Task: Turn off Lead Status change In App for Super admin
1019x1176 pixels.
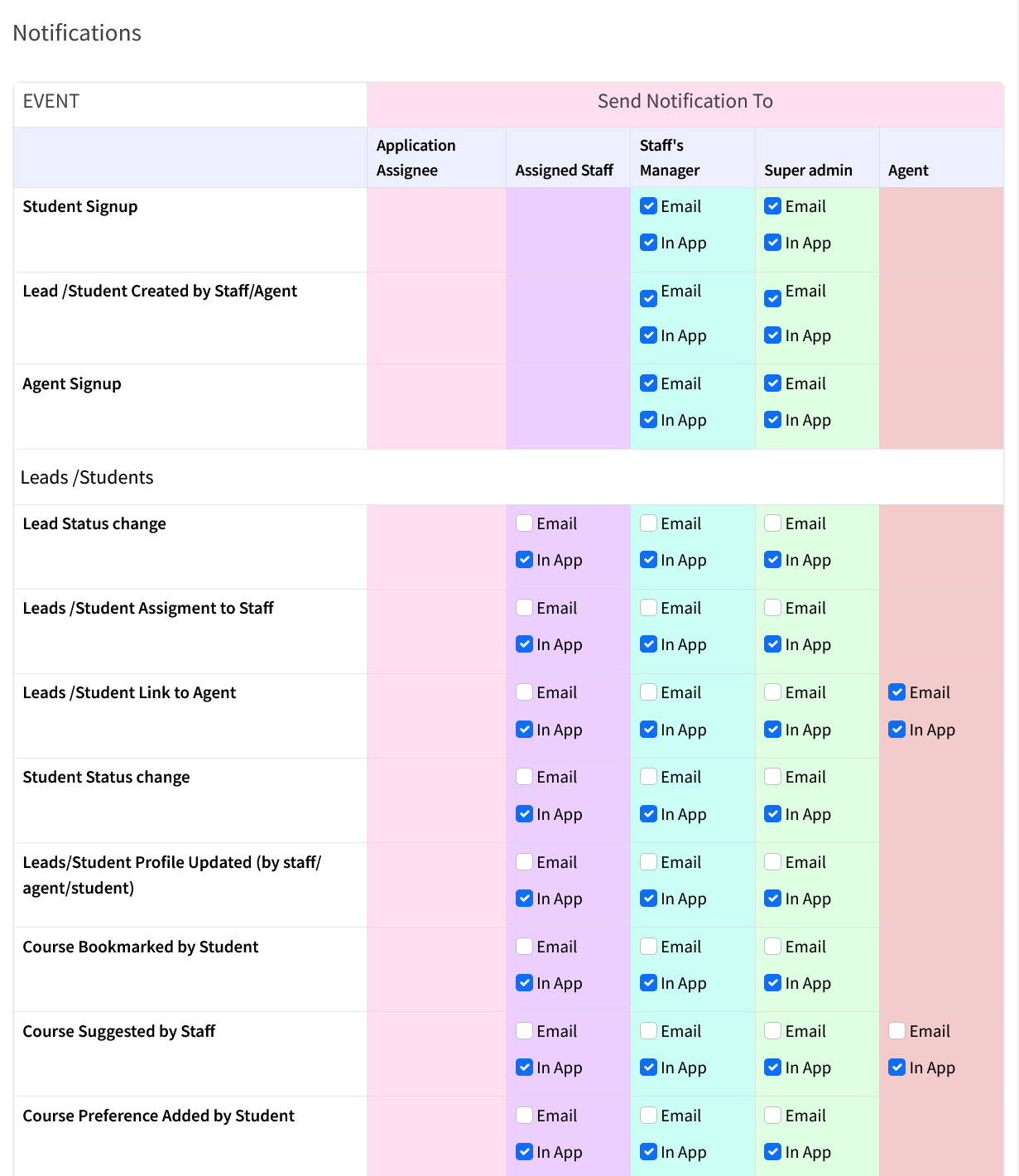Action: 772,560
